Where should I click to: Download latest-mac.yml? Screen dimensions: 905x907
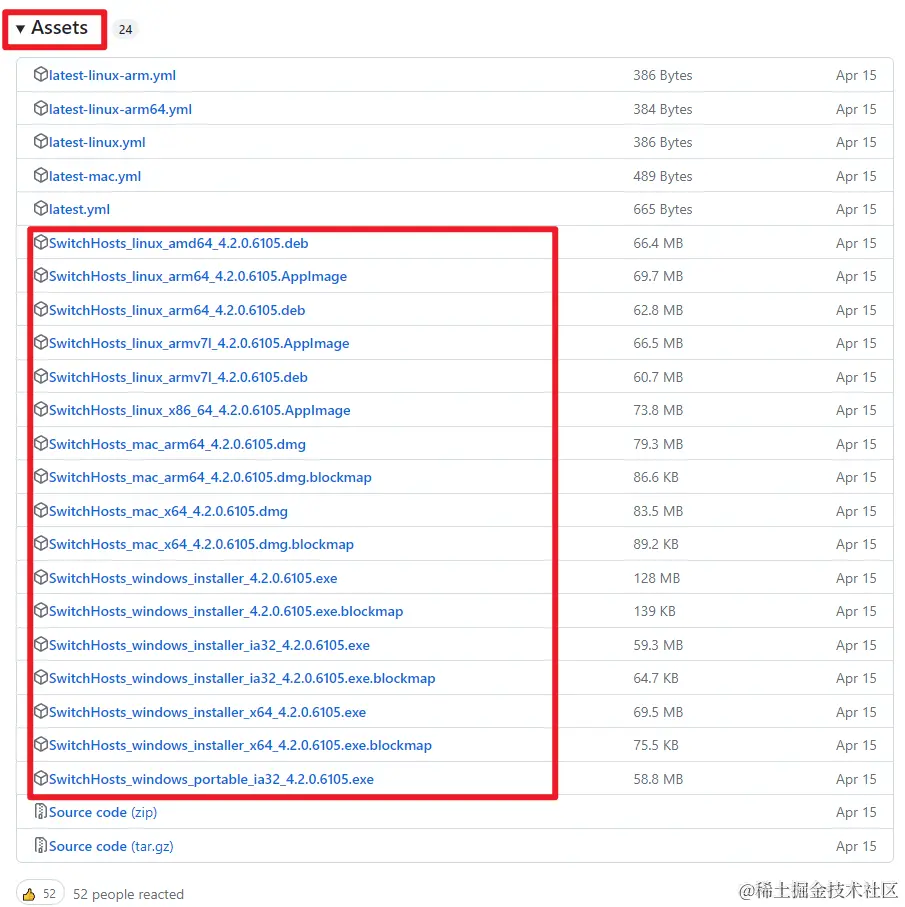tap(95, 176)
